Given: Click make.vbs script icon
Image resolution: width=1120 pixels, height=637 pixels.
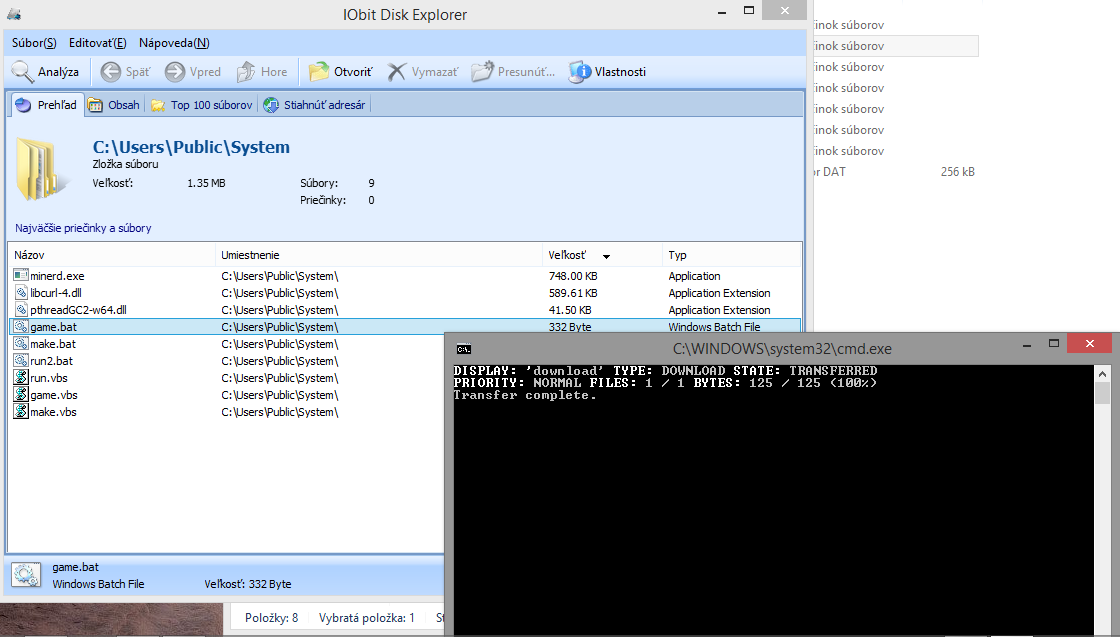Looking at the screenshot, I should pyautogui.click(x=21, y=412).
